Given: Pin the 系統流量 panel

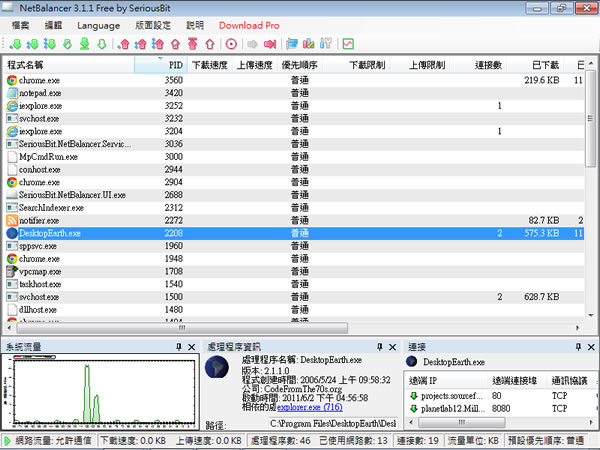Looking at the screenshot, I should pos(178,346).
